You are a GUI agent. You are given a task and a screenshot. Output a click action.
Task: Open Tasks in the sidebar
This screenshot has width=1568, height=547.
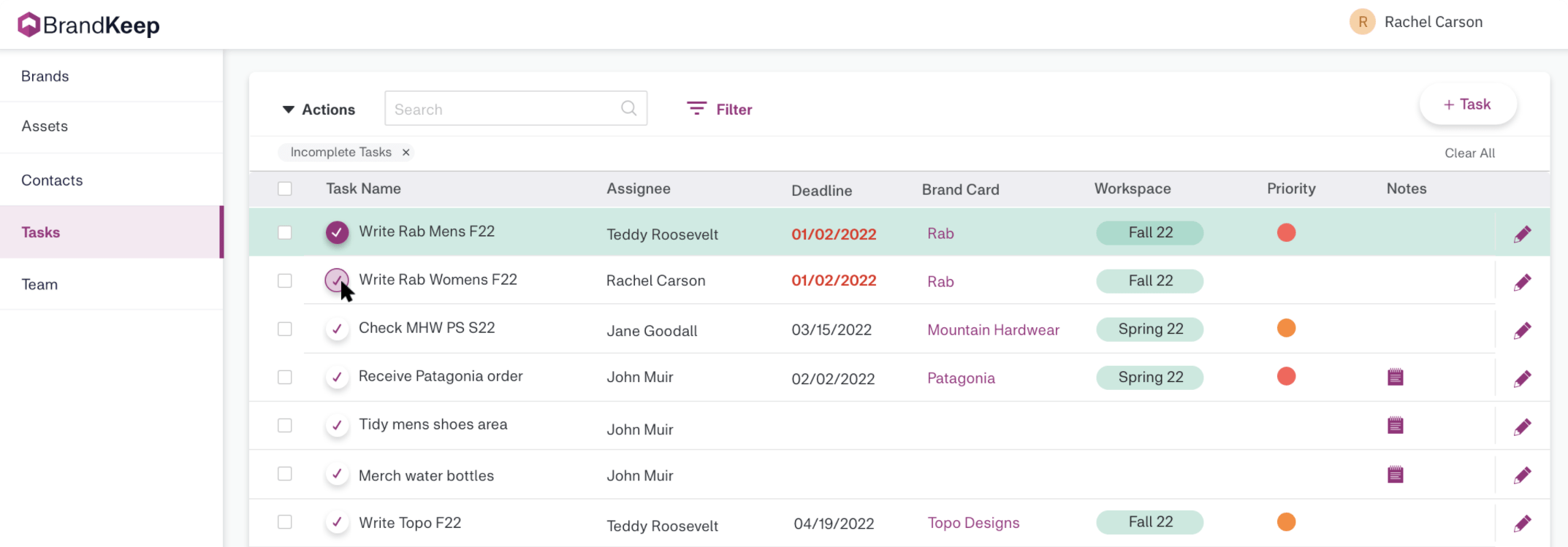(x=111, y=232)
